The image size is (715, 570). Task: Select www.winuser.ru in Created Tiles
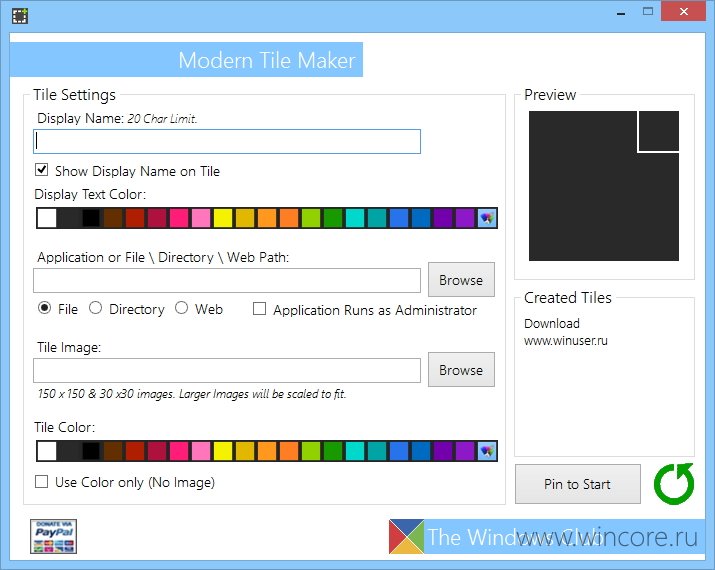tap(565, 341)
